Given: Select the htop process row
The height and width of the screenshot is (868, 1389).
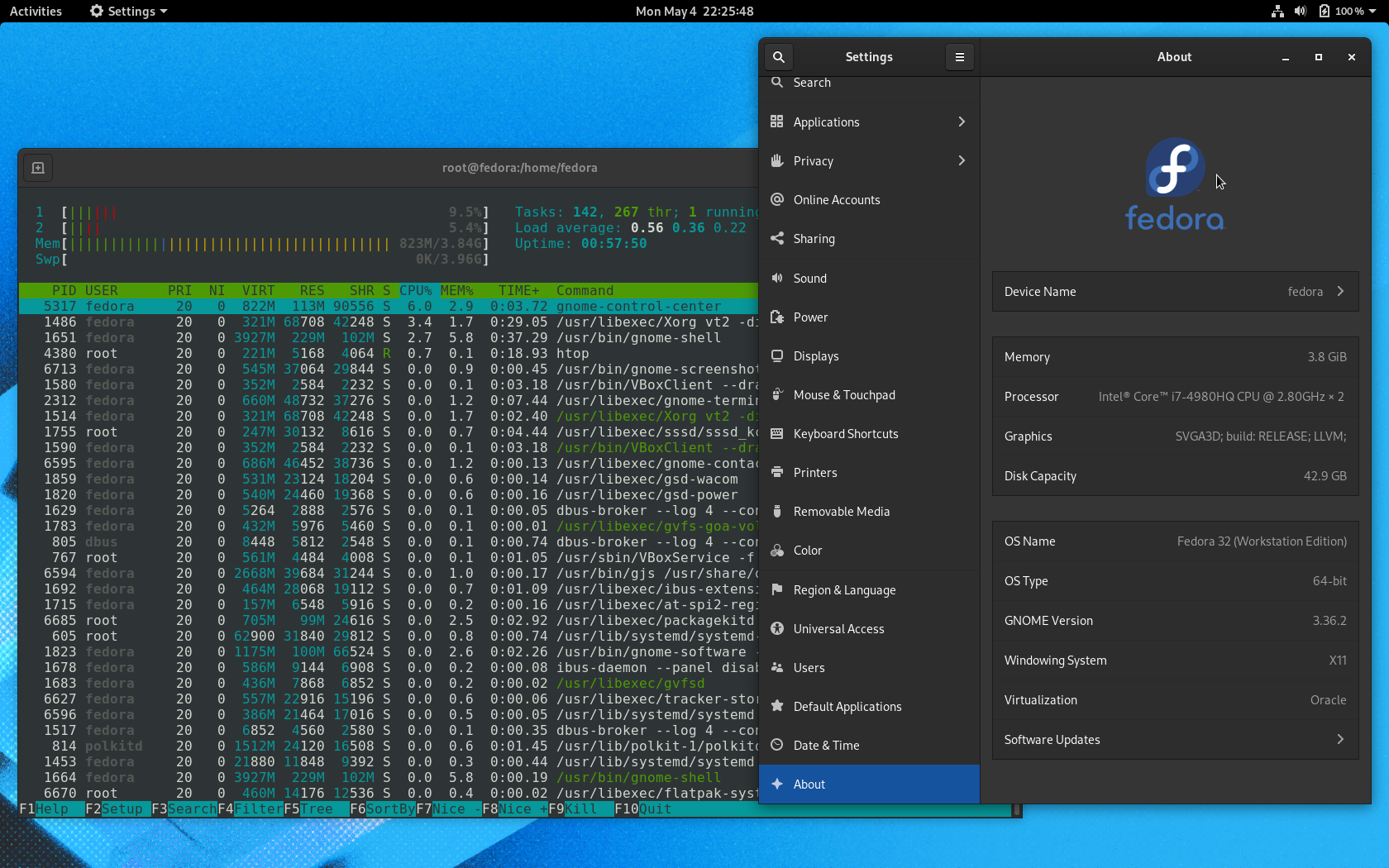Looking at the screenshot, I should coord(389,353).
